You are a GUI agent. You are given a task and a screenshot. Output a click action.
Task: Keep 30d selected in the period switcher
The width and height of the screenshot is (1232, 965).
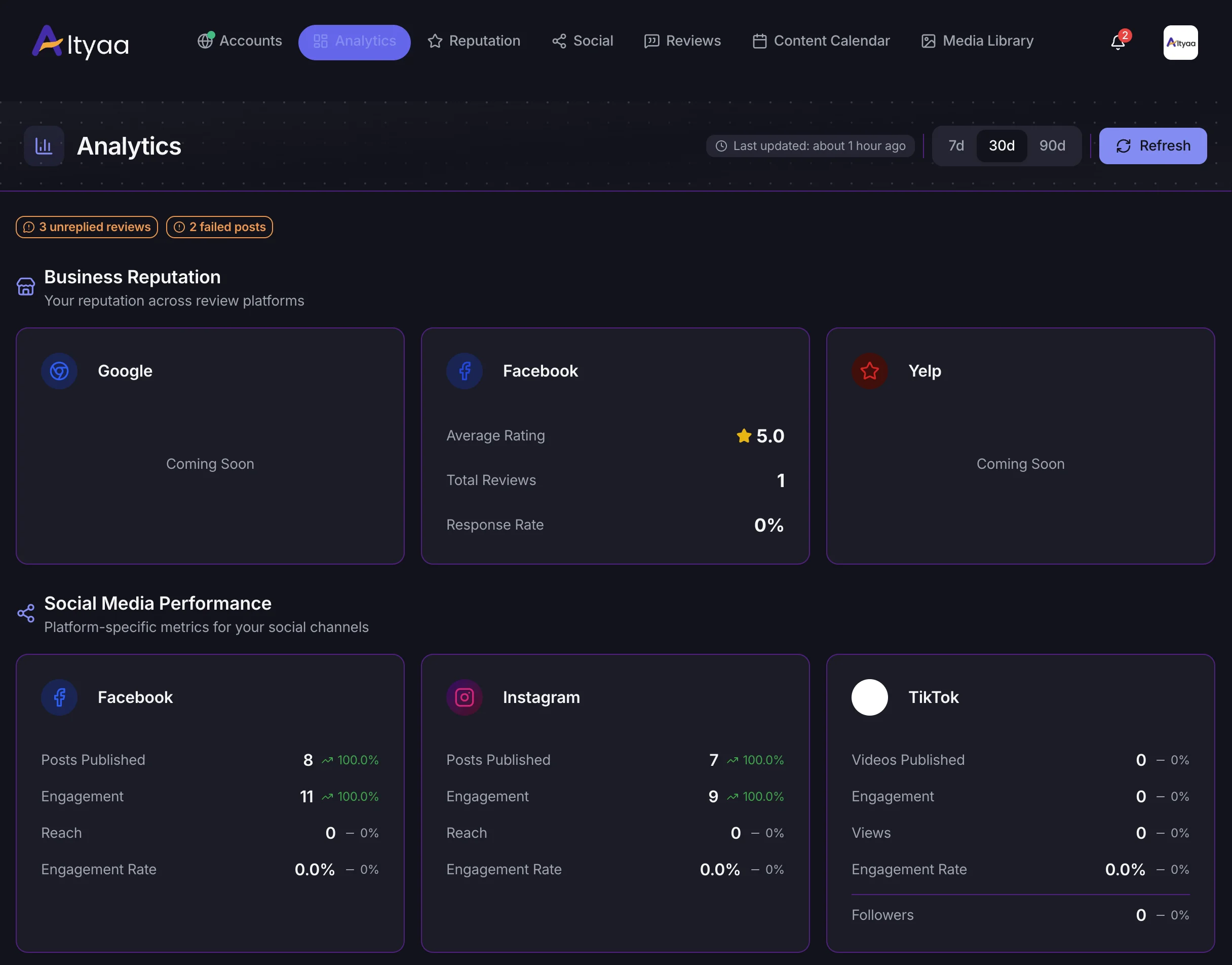[1002, 146]
